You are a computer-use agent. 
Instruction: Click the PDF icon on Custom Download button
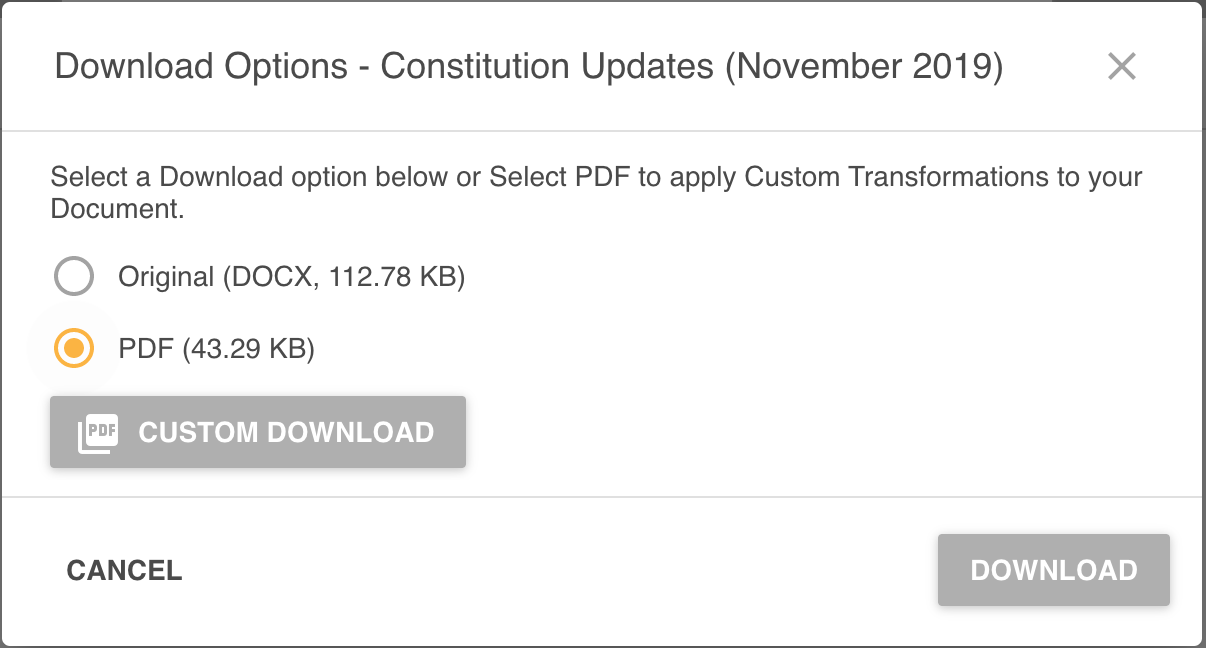(x=96, y=432)
